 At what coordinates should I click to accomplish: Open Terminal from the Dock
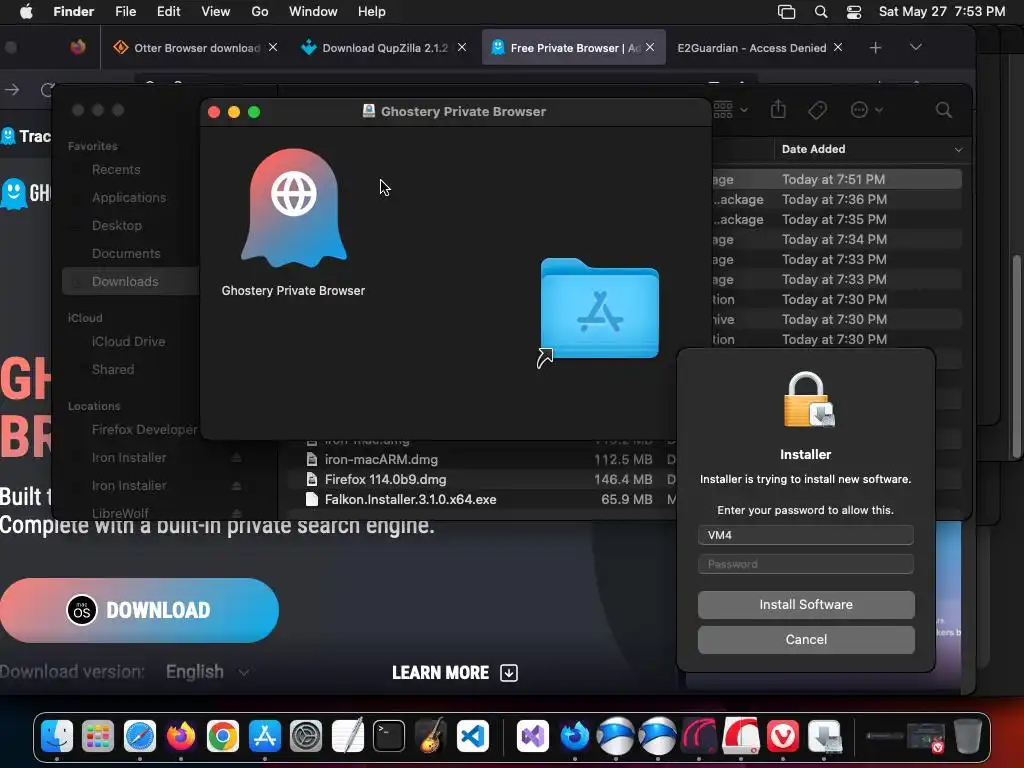click(389, 737)
